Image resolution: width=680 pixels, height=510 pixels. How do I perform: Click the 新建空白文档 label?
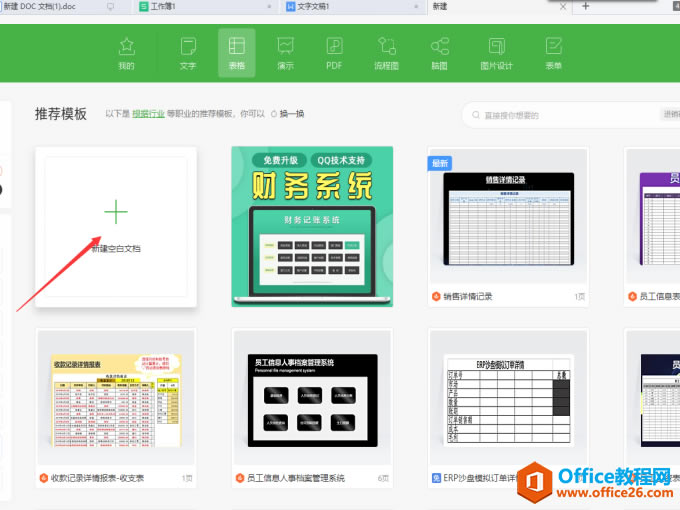[x=116, y=248]
